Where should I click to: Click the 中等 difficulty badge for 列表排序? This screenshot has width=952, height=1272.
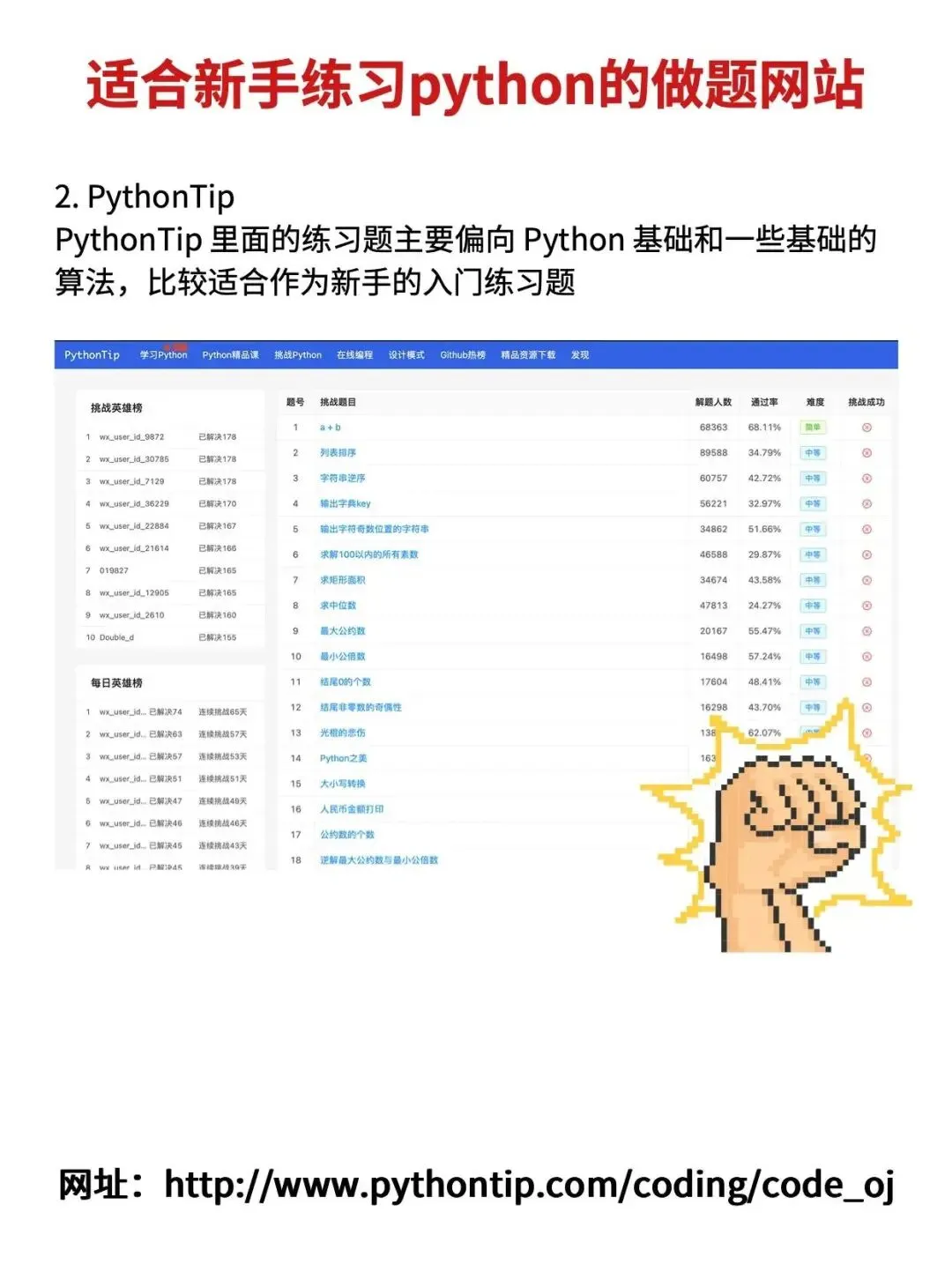coord(813,453)
